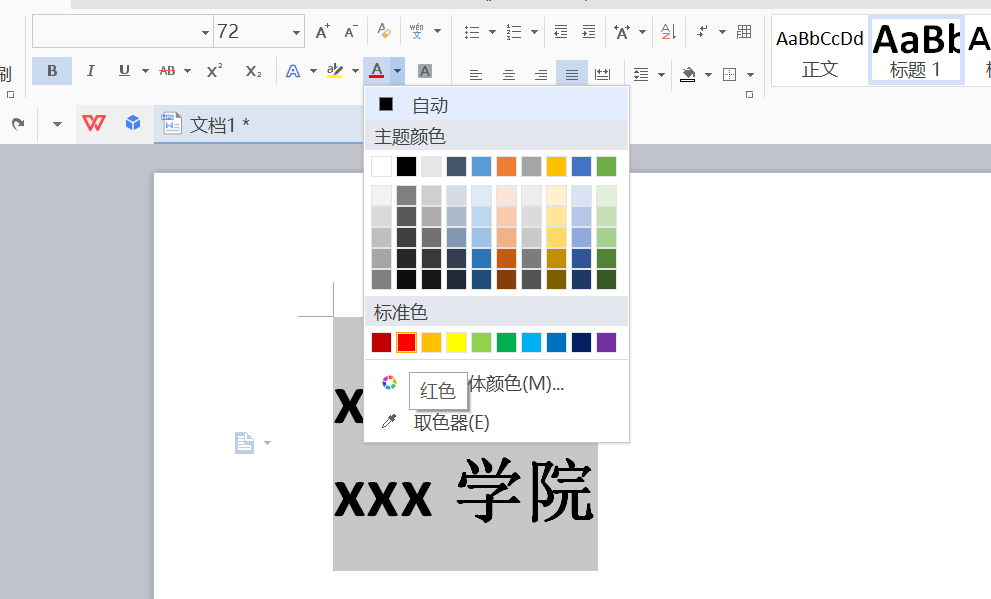Toggle italic formatting
Screen dimensions: 991x599
point(91,71)
